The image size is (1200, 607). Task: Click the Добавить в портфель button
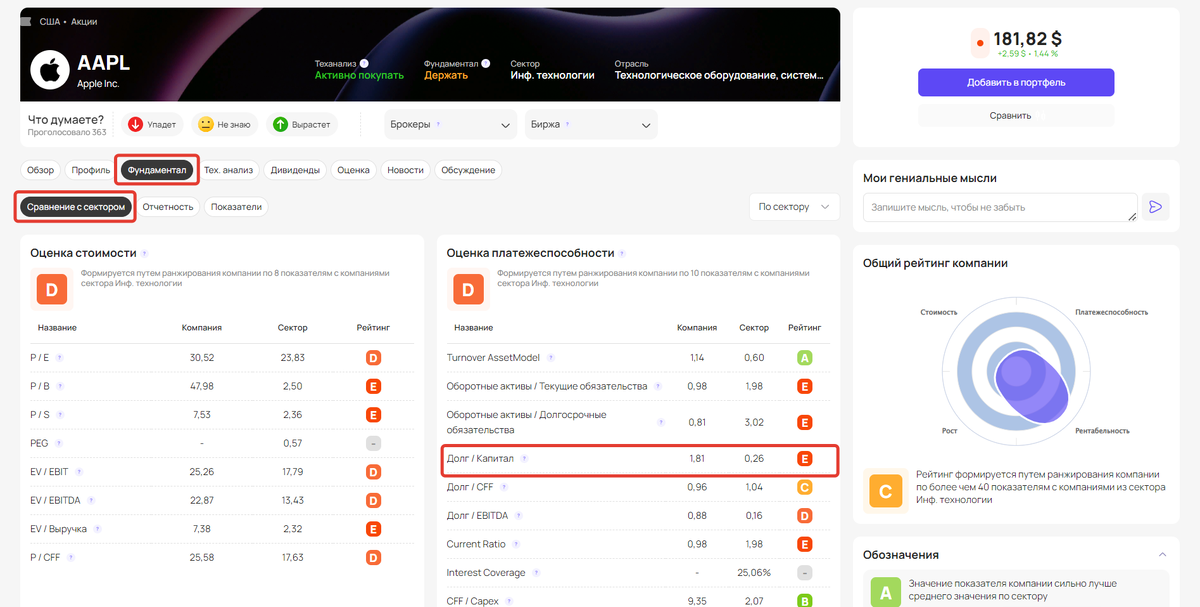coord(1016,82)
